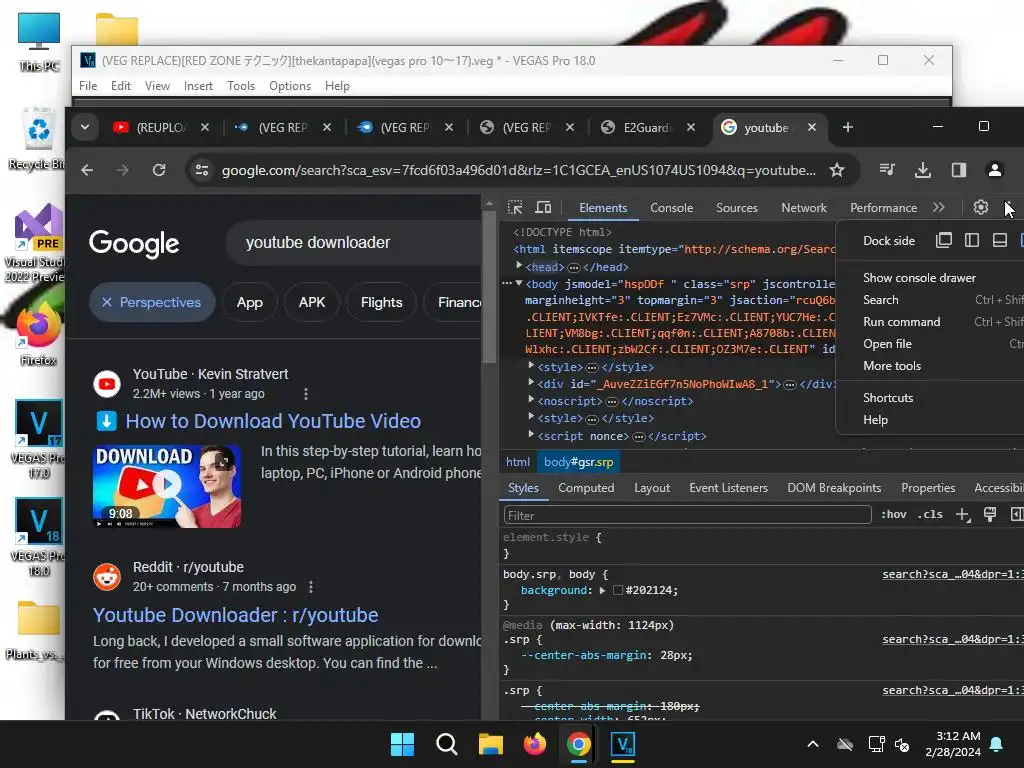1024x768 pixels.
Task: Click Chrome forward arrow
Action: 123,170
